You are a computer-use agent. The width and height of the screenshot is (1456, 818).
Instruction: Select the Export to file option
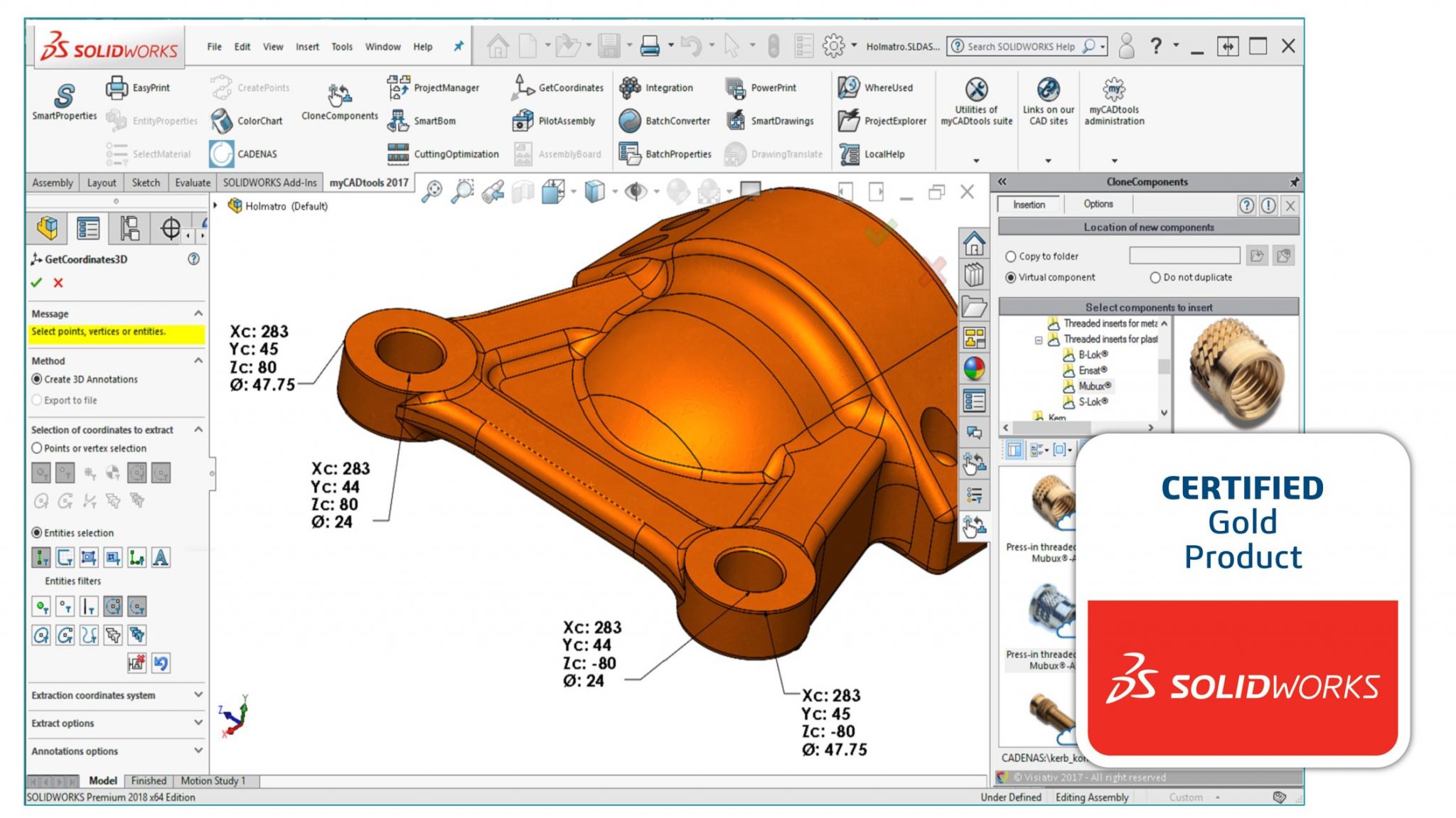(x=37, y=400)
